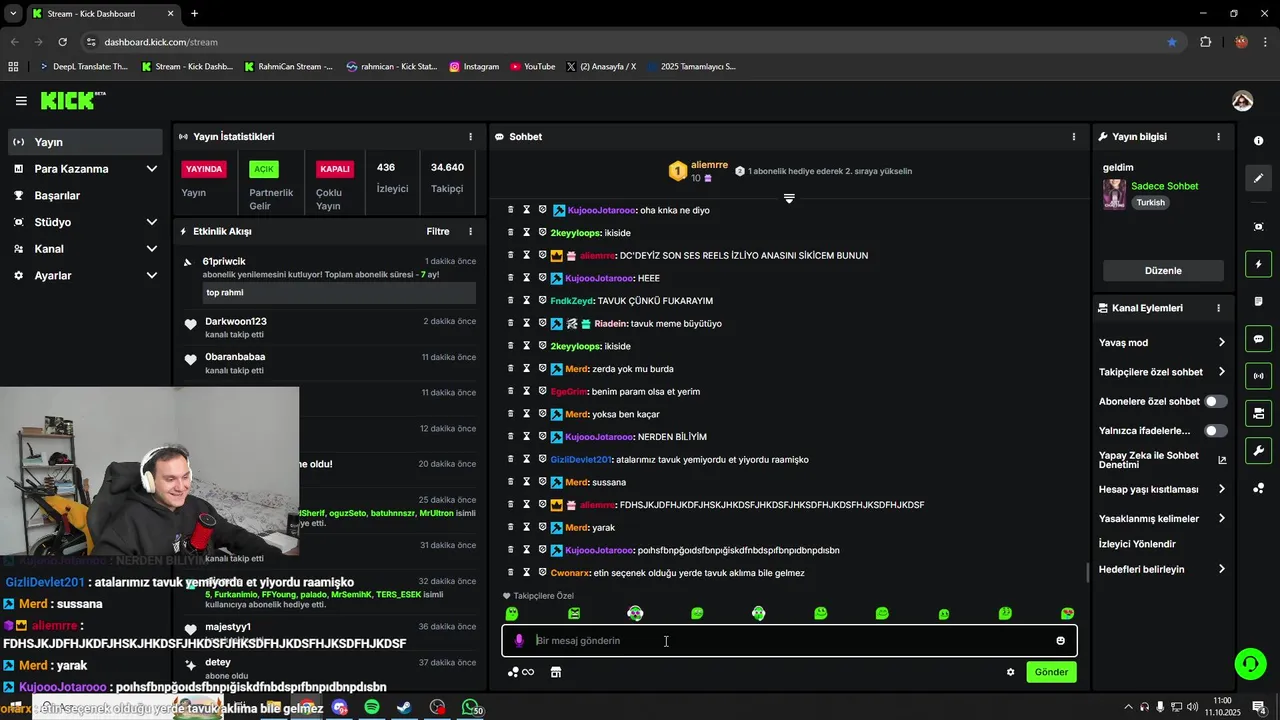Open the YouTube bookmark
1280x720 pixels.
532,67
